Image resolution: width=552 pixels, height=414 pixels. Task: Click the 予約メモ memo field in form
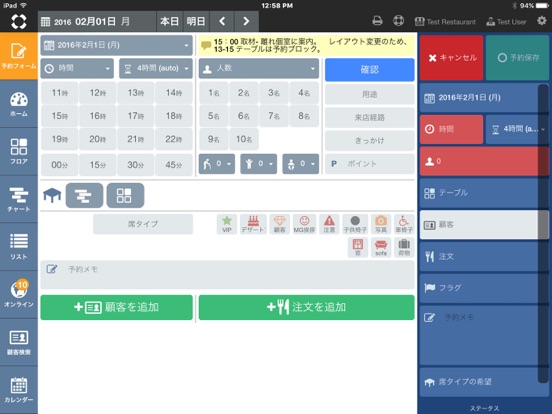[x=227, y=275]
